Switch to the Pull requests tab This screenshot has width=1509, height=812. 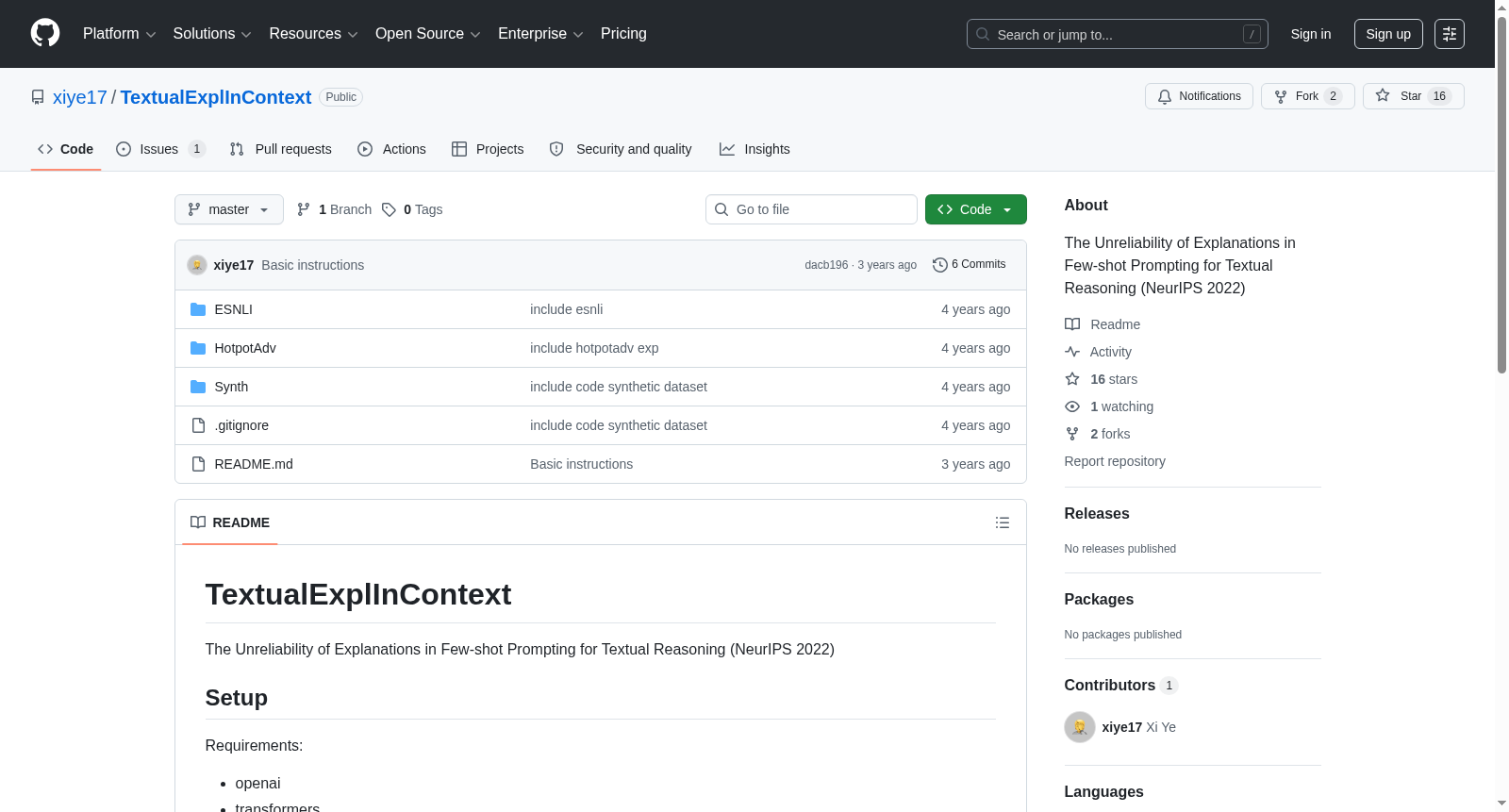tap(281, 149)
